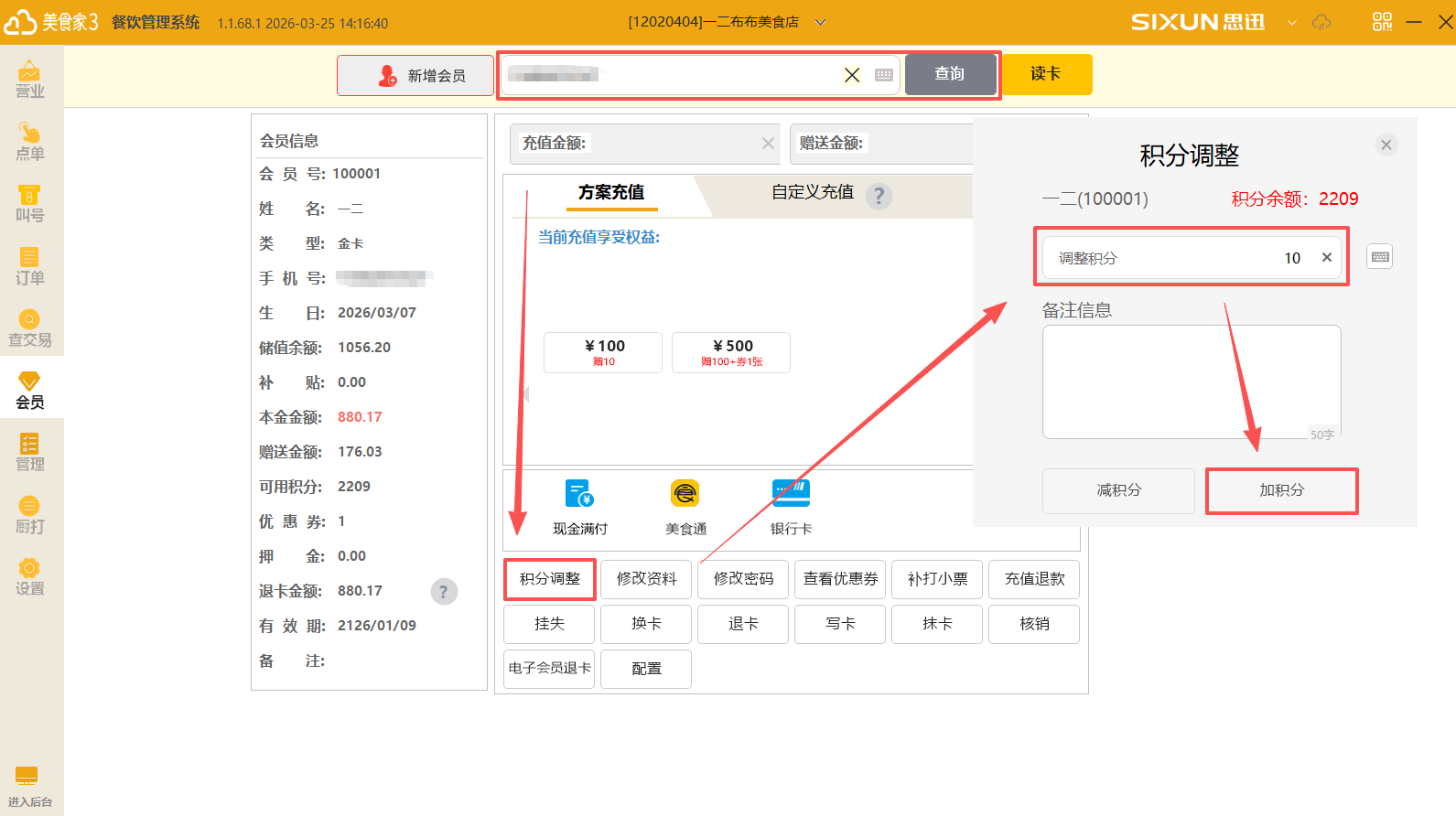
Task: Expand the dropdown arrow next to SIXUN logo
Action: coord(1292,23)
